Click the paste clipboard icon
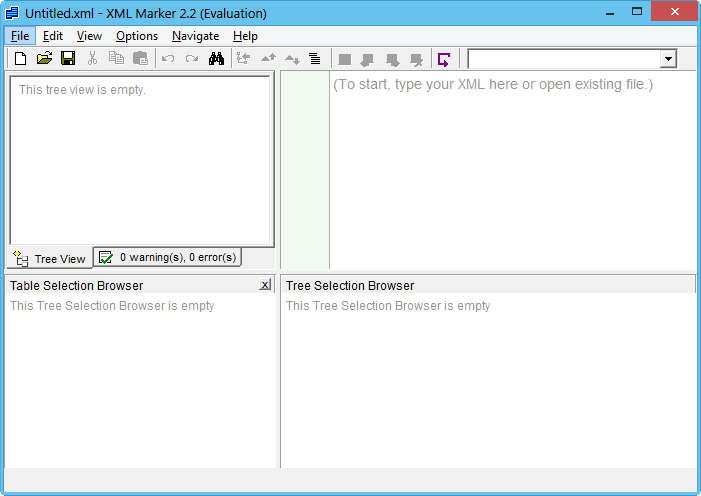The height and width of the screenshot is (496, 701). tap(140, 59)
